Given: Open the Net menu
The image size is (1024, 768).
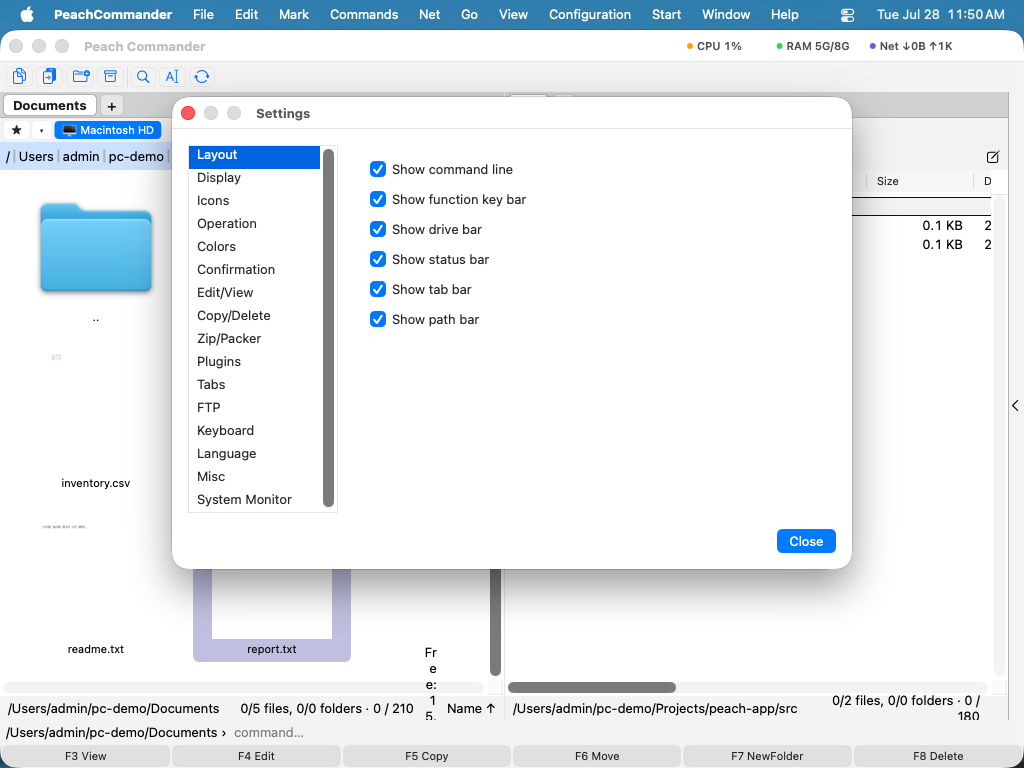Looking at the screenshot, I should click(x=429, y=14).
